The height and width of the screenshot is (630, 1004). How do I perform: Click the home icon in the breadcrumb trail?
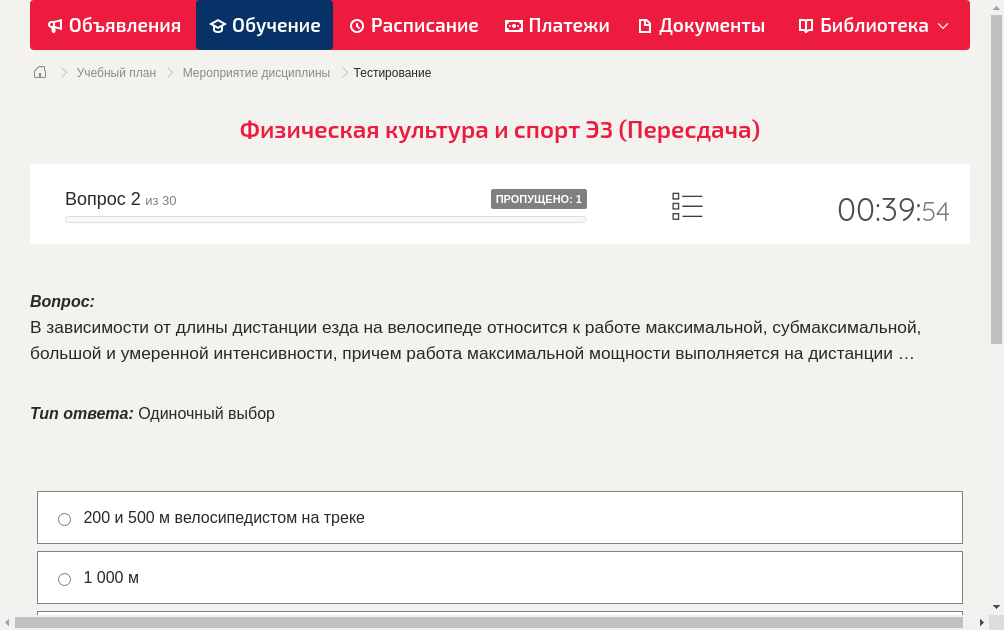[x=40, y=72]
